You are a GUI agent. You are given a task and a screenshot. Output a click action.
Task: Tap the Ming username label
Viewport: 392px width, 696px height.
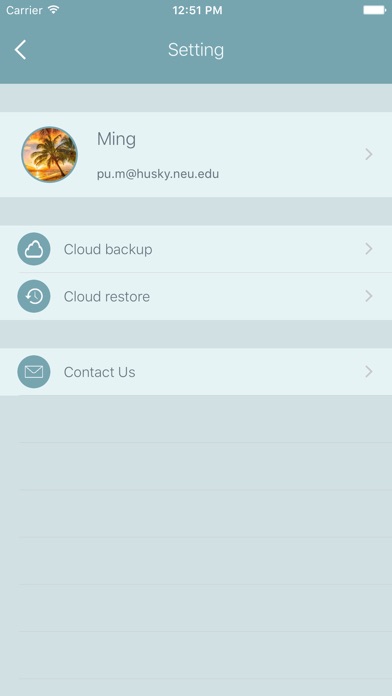pyautogui.click(x=116, y=140)
